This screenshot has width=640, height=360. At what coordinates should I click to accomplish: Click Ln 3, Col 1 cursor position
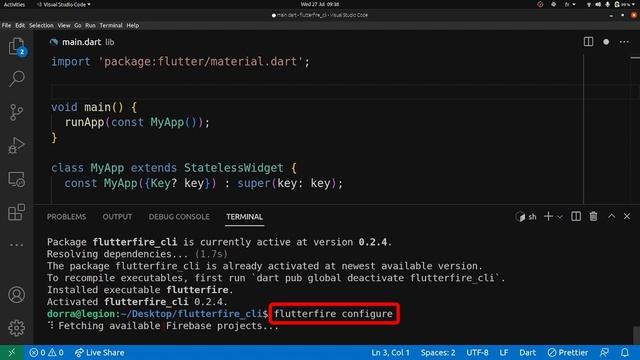(x=390, y=352)
